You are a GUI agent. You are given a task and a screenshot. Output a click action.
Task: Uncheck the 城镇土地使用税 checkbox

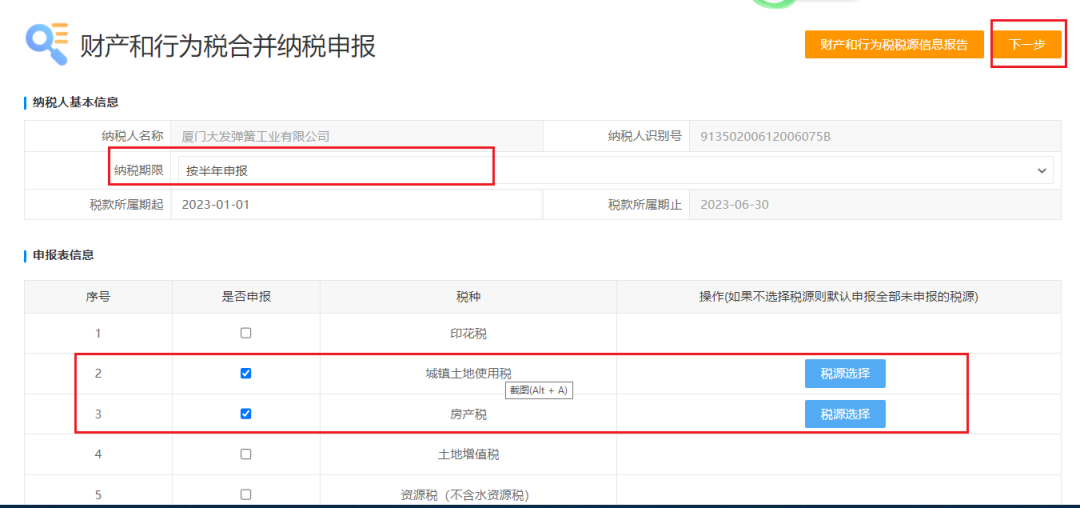point(246,373)
